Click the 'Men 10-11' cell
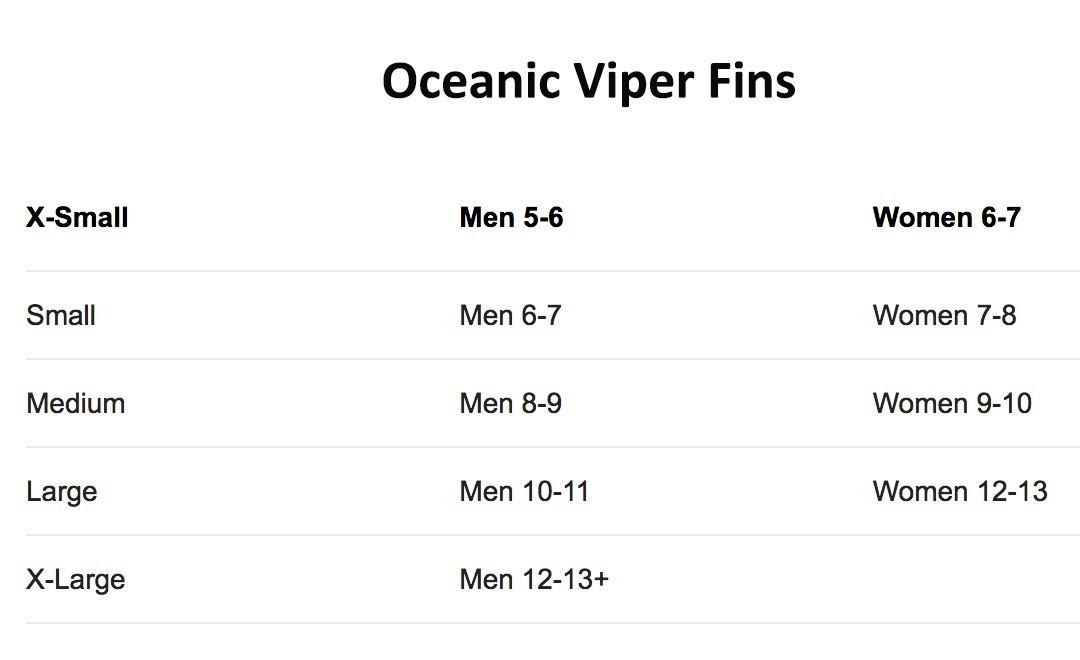The height and width of the screenshot is (660, 1080). click(524, 492)
